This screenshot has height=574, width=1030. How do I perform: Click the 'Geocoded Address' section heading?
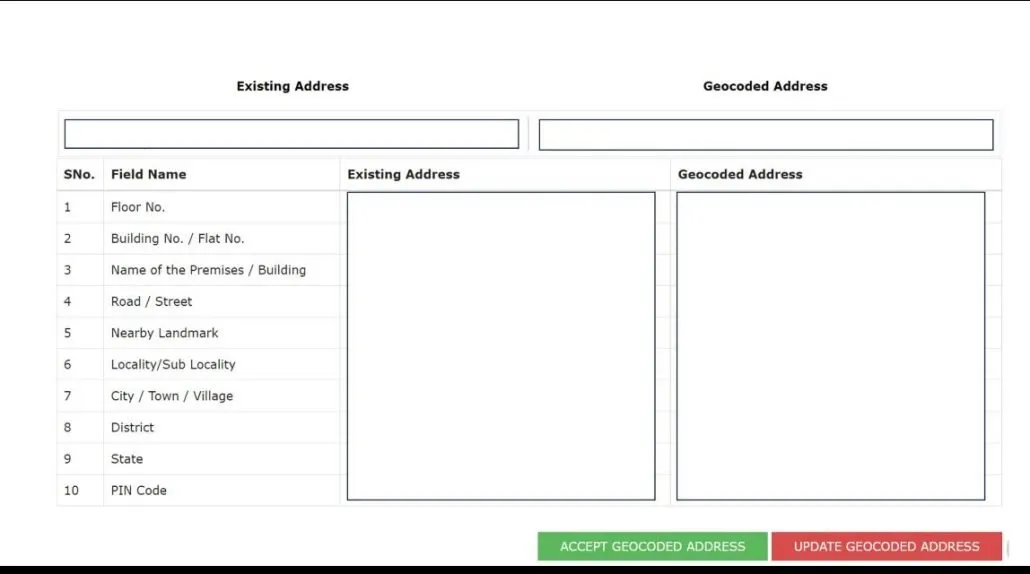[765, 86]
